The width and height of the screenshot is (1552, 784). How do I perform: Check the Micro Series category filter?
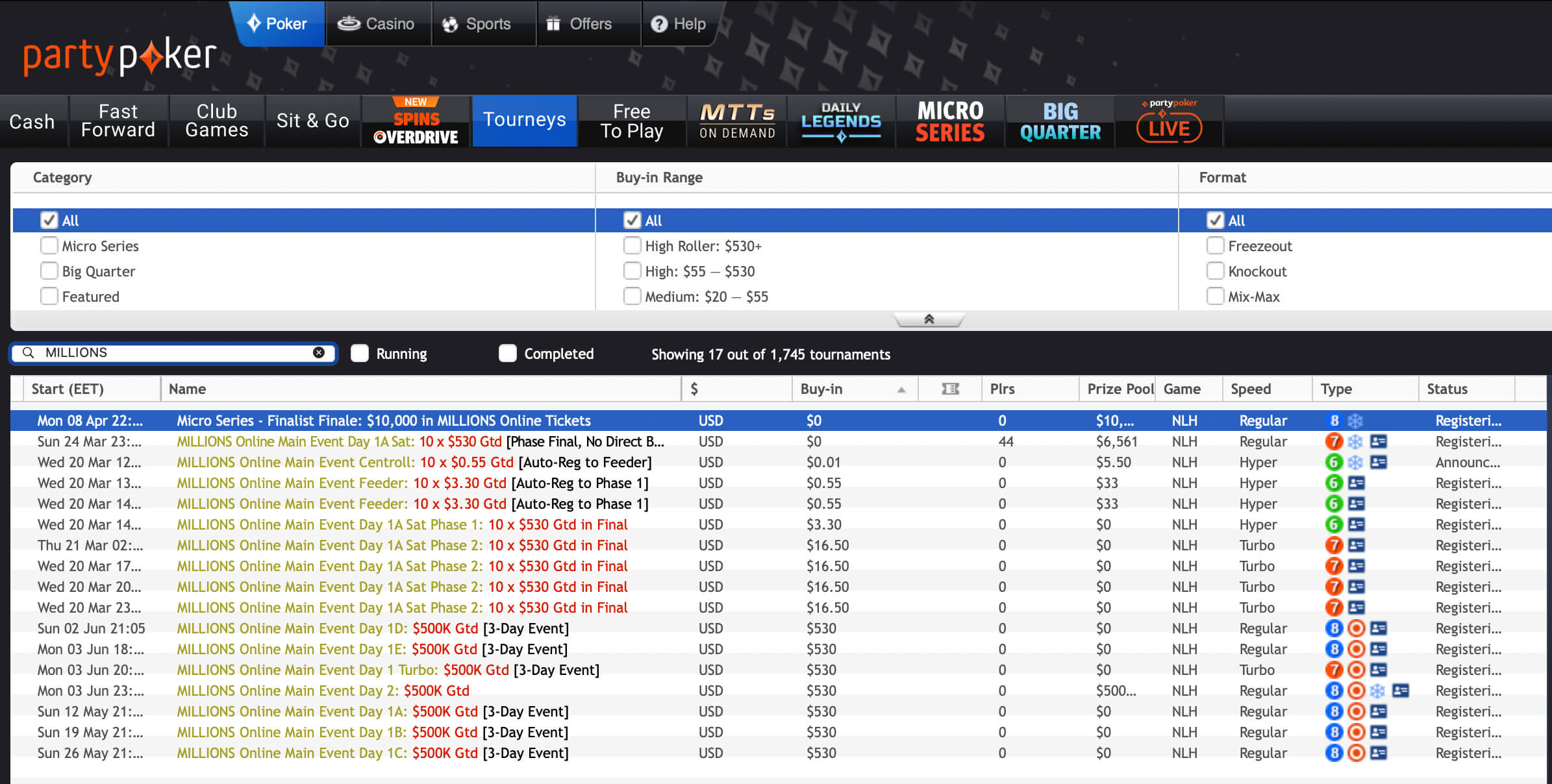(x=49, y=246)
